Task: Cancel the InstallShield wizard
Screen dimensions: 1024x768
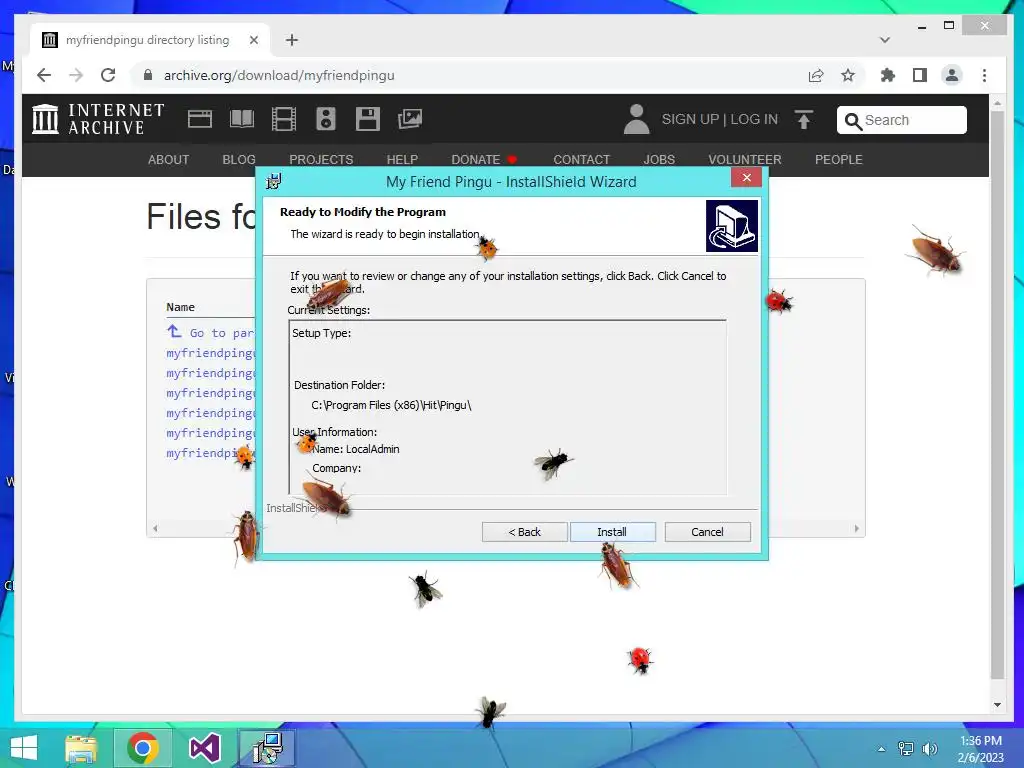Action: (707, 532)
